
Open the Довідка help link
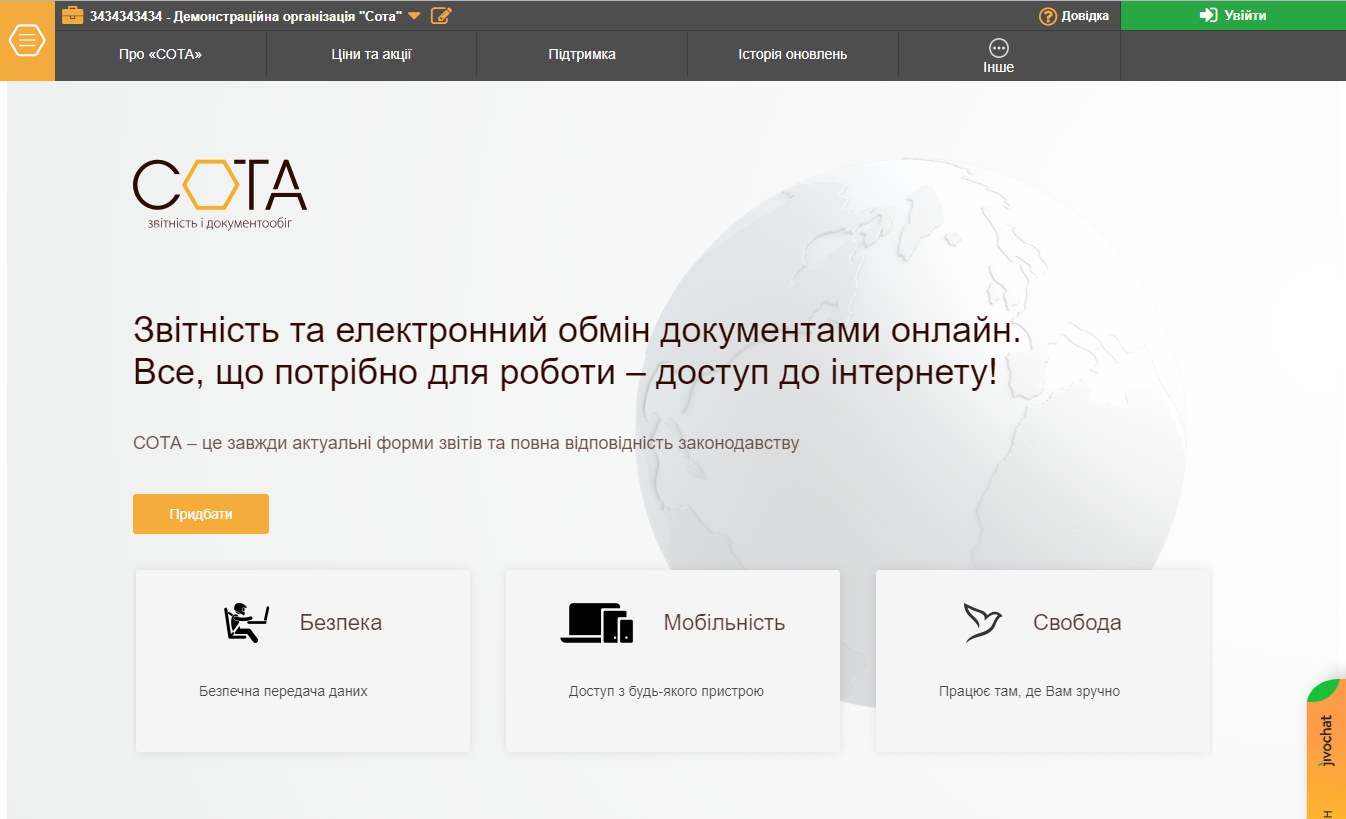(1085, 16)
